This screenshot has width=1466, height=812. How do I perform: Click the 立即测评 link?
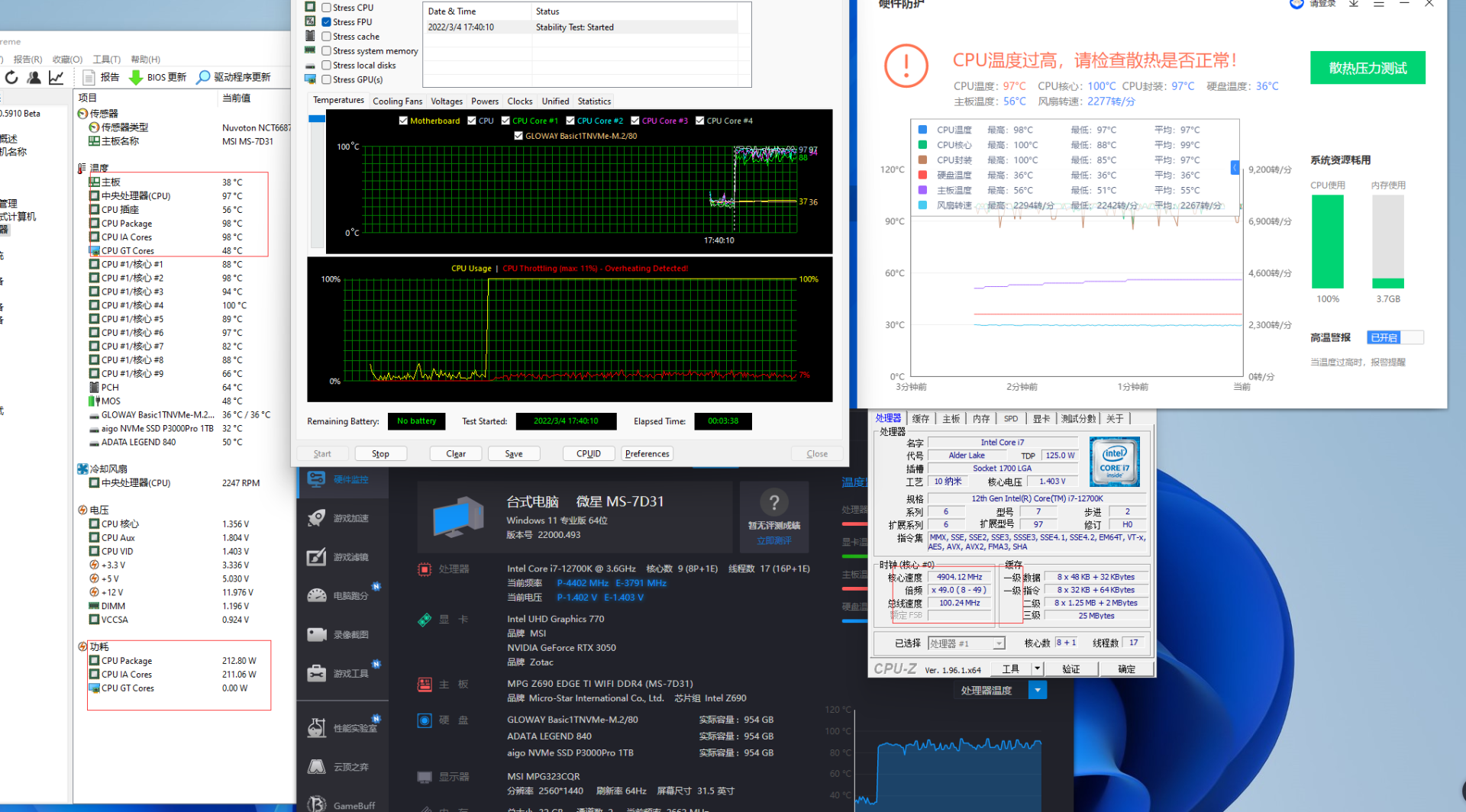click(774, 540)
